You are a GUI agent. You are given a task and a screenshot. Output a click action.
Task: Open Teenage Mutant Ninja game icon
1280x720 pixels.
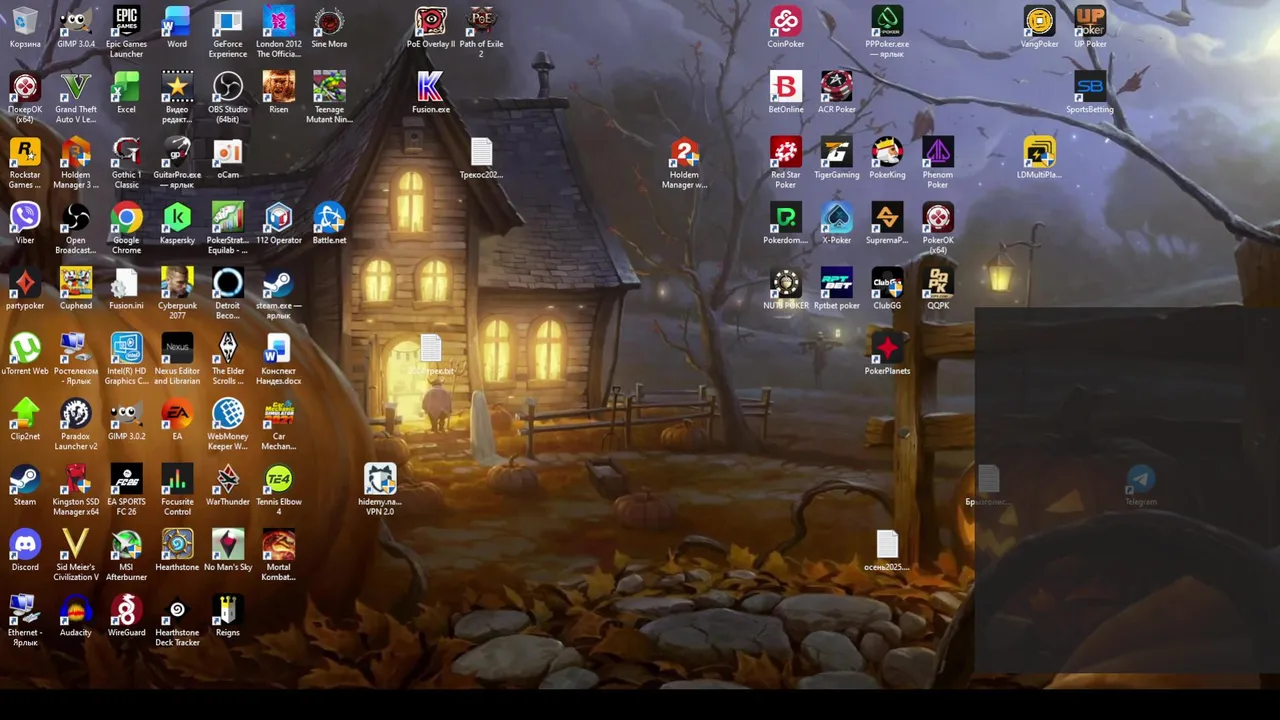[329, 98]
